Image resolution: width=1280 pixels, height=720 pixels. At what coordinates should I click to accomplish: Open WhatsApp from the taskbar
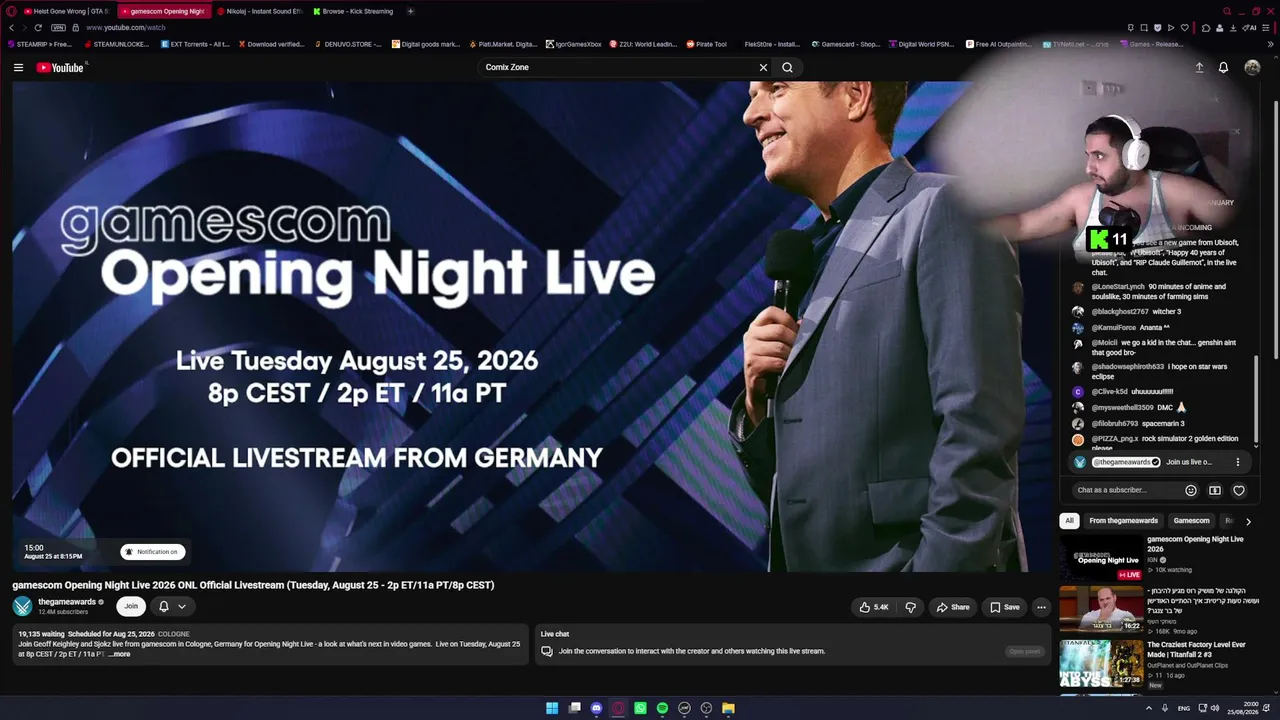(640, 708)
